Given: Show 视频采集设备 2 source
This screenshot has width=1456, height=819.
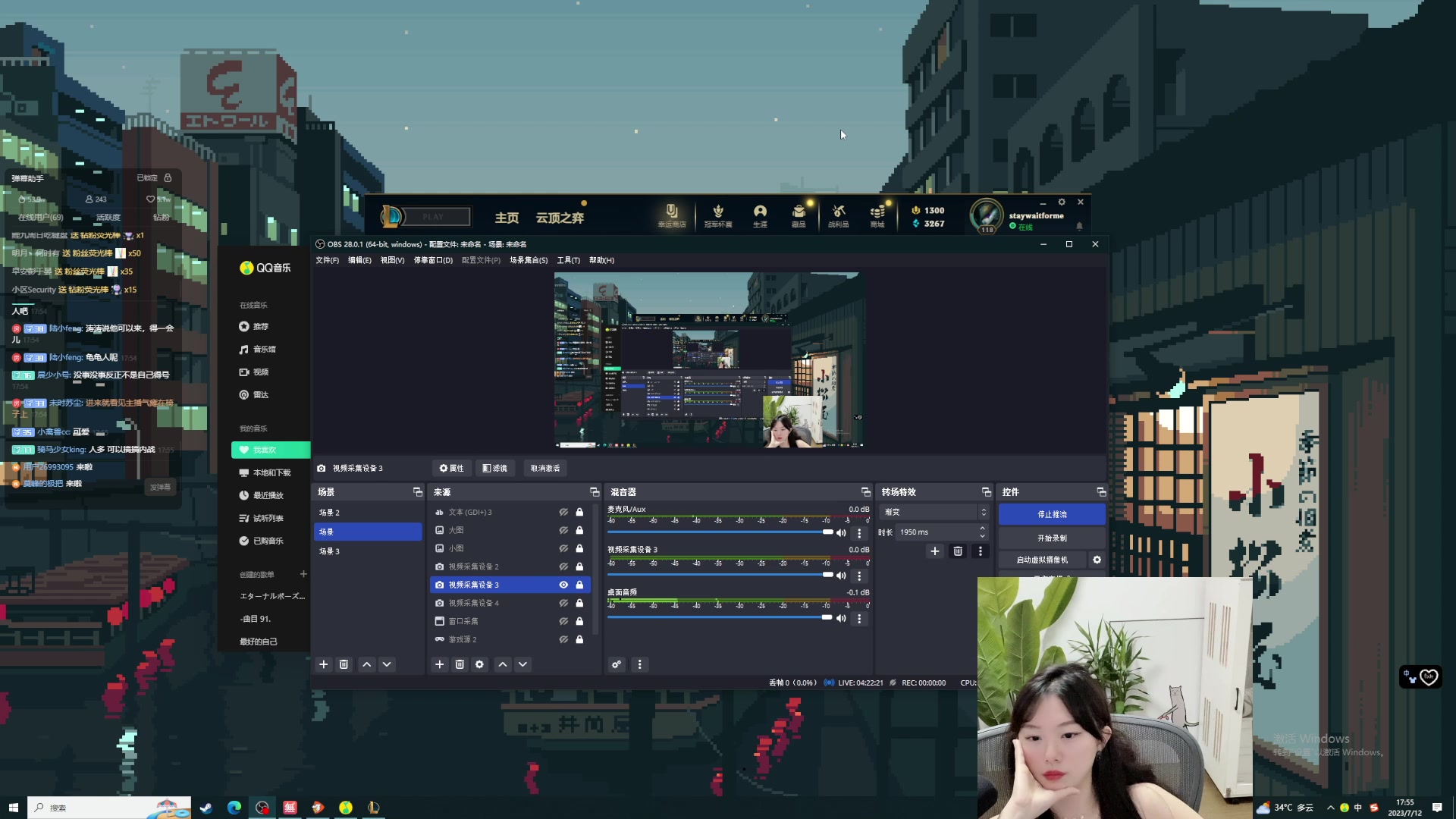Looking at the screenshot, I should pos(563,566).
